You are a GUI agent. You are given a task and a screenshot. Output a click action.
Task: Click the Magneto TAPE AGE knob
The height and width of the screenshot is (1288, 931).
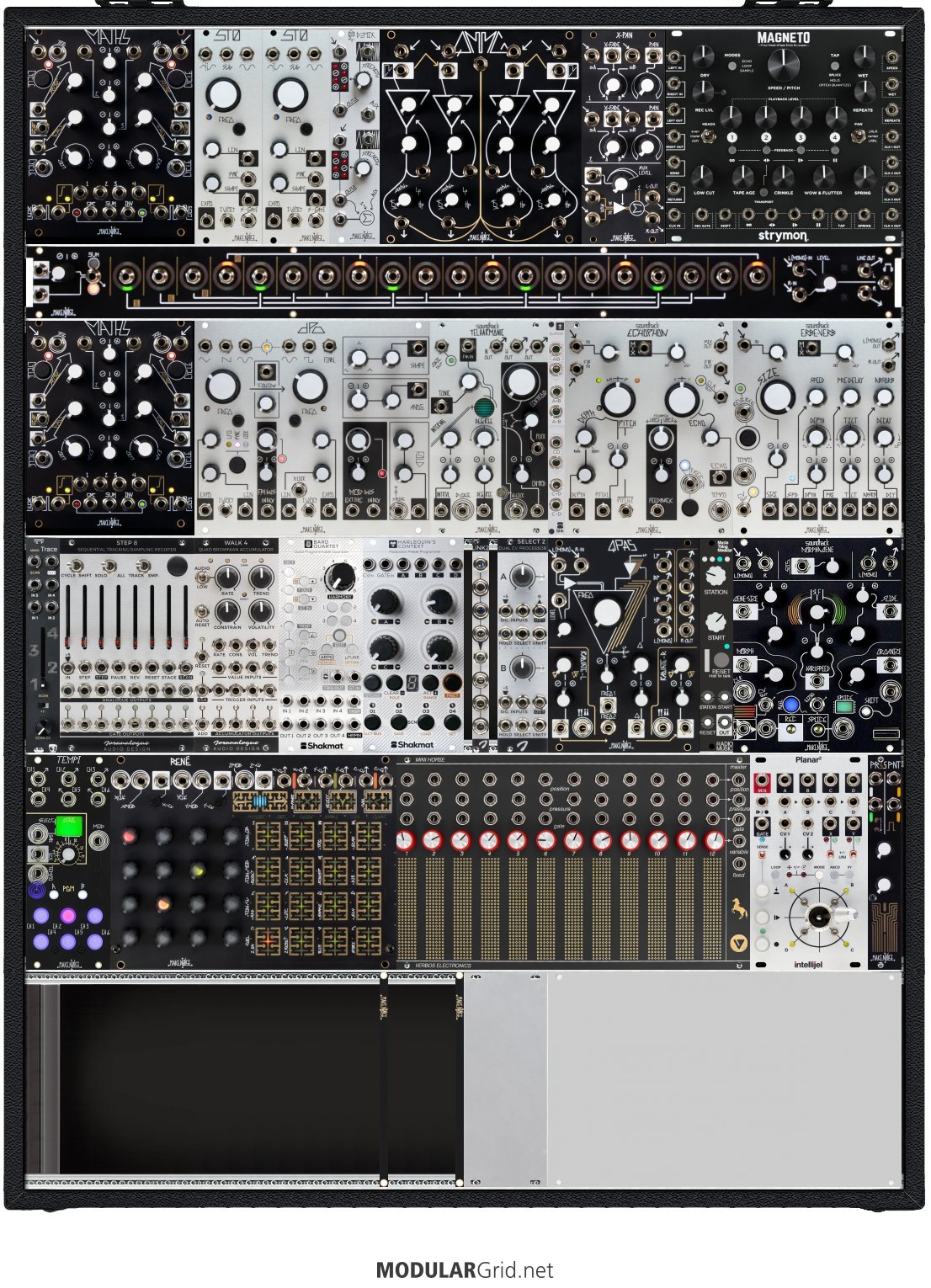click(x=742, y=176)
